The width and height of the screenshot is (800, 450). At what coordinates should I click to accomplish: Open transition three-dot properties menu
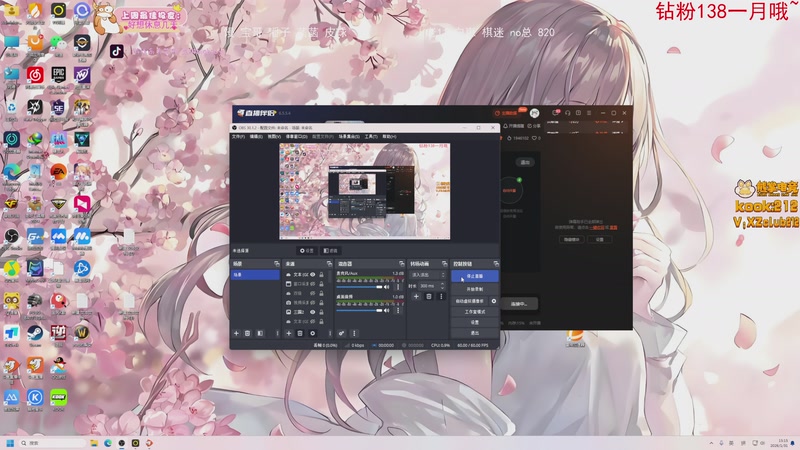click(x=441, y=296)
